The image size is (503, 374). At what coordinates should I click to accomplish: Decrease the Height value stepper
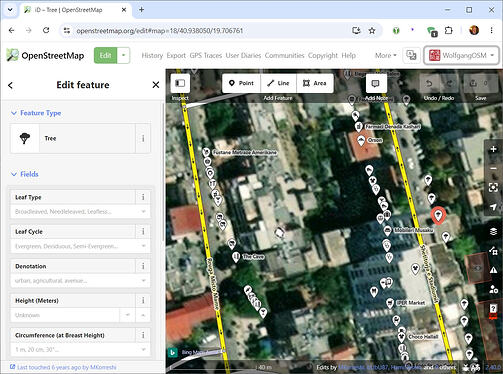[127, 315]
